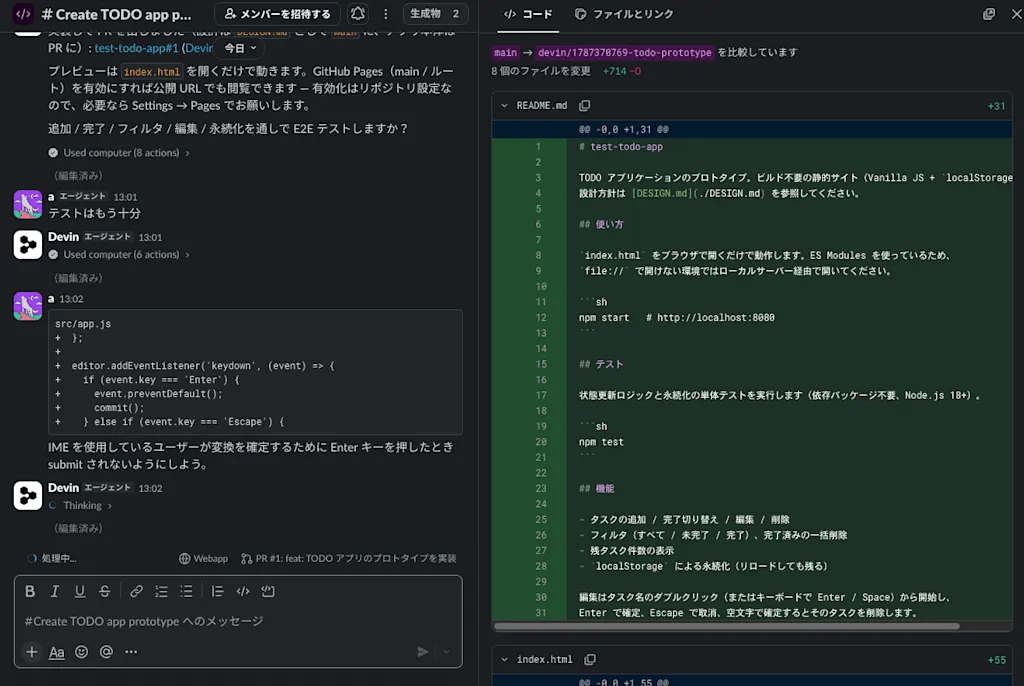Toggle the Aa formatting toolbar

[x=57, y=651]
